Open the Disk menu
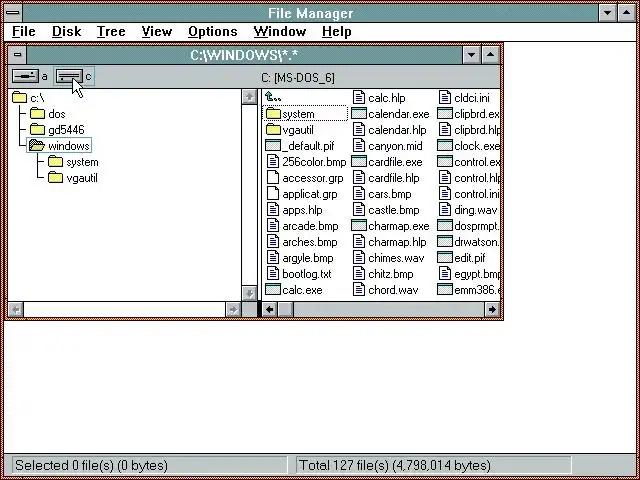The image size is (640, 480). point(67,31)
